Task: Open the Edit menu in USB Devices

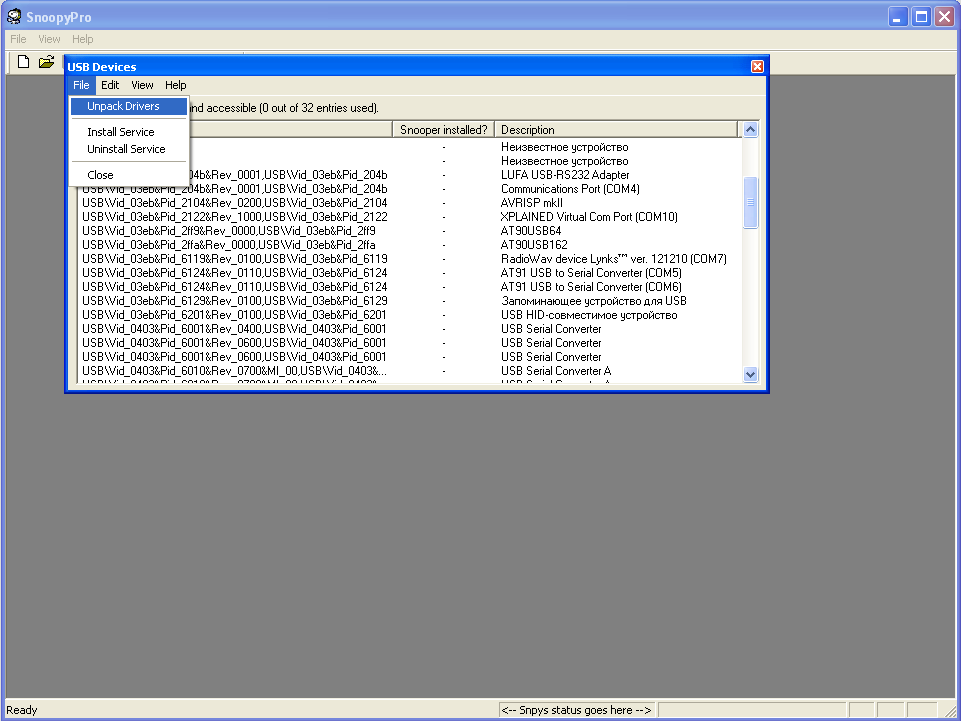Action: [x=110, y=85]
